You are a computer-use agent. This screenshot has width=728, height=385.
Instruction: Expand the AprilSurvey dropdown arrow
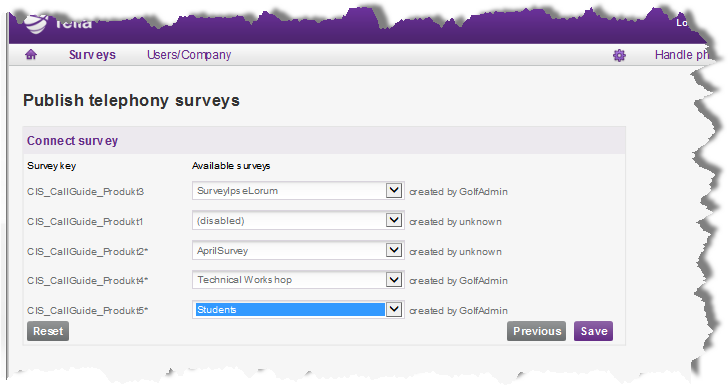tap(394, 250)
